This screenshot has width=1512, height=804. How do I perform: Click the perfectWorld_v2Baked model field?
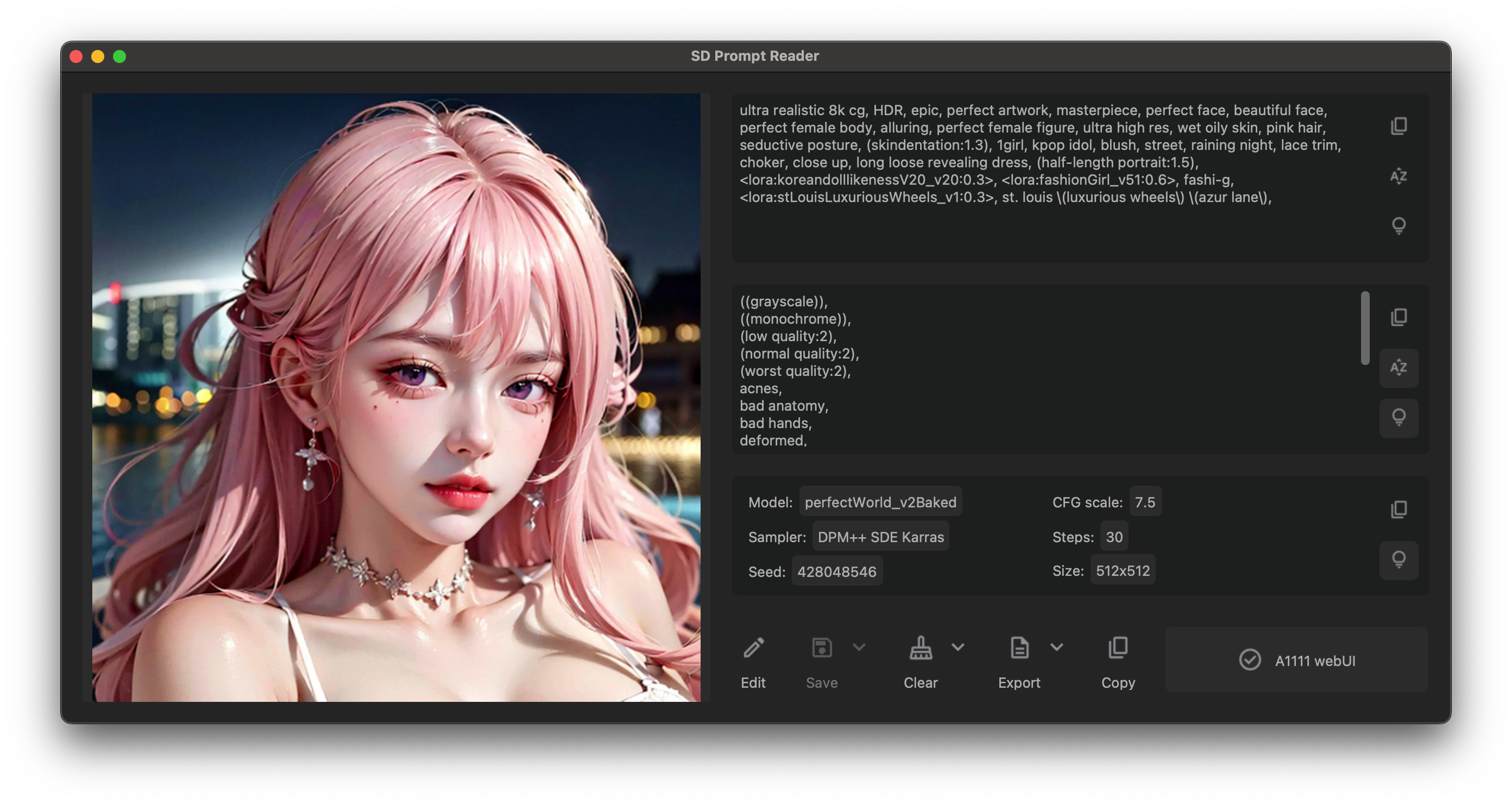[x=880, y=502]
